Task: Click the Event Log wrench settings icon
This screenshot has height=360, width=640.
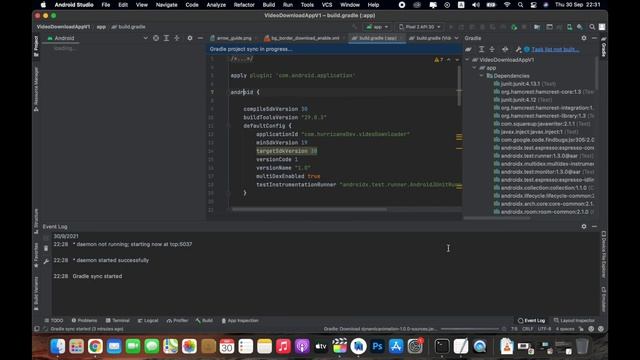Action: pos(46,261)
